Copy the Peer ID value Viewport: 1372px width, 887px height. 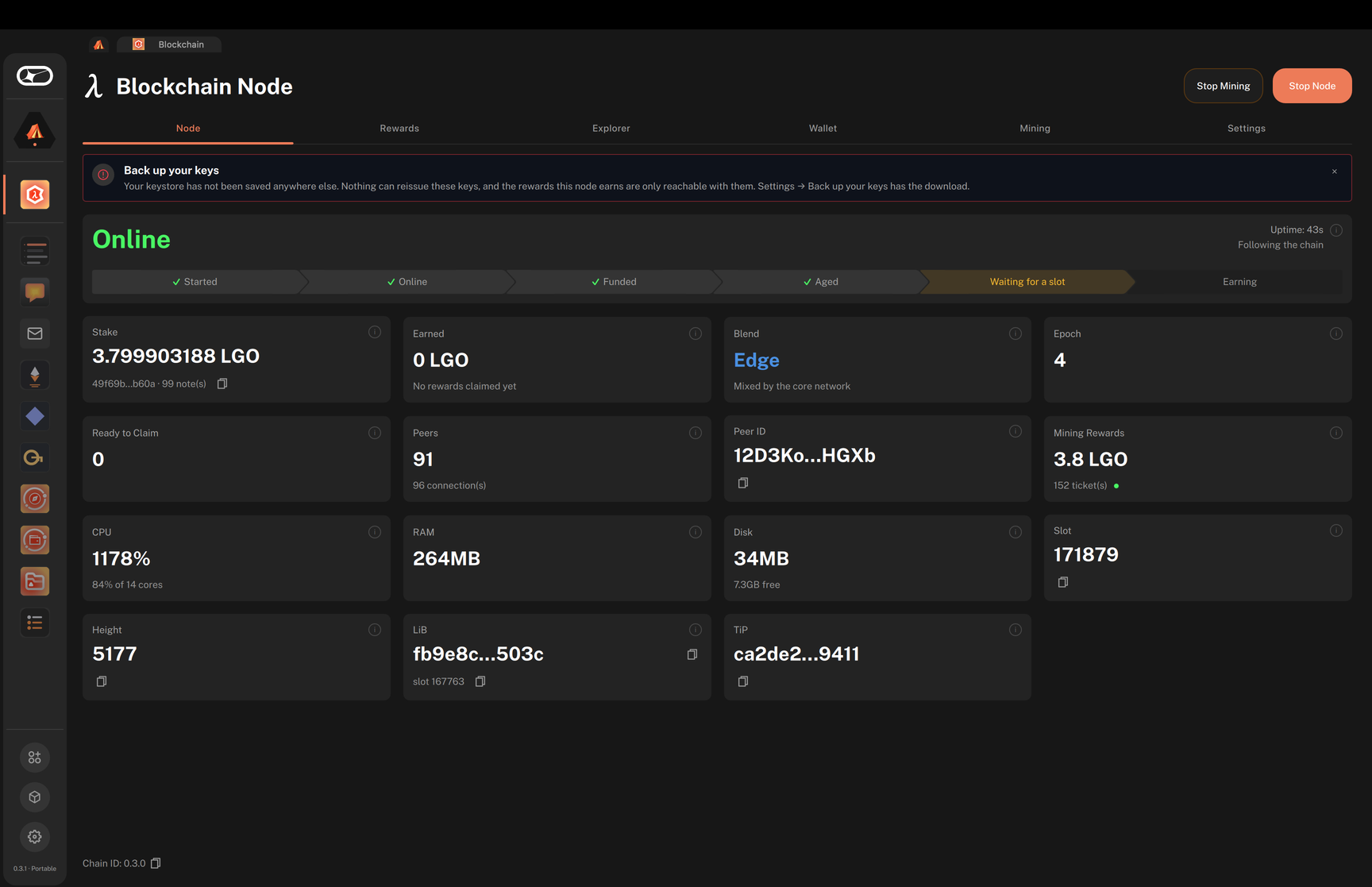point(743,483)
